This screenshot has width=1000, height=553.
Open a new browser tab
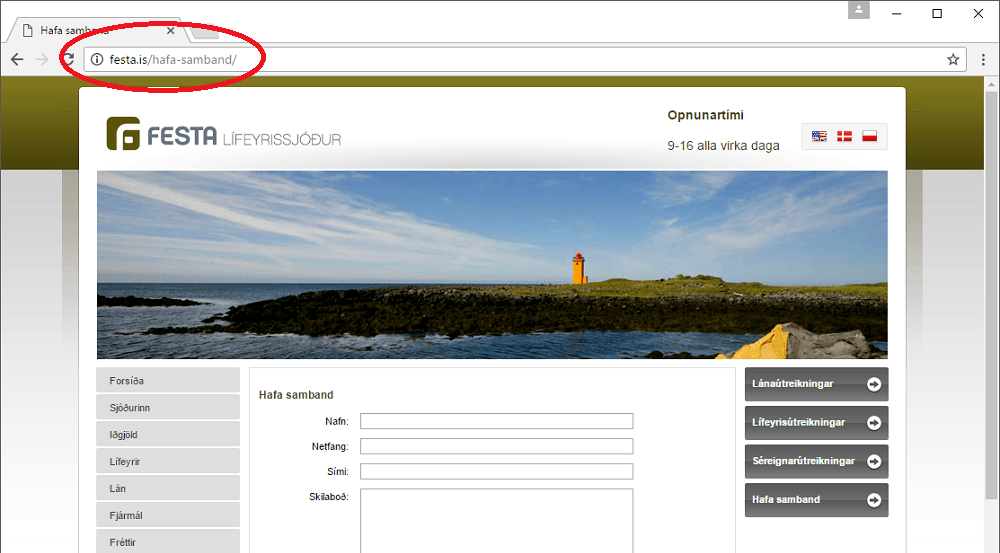[204, 31]
